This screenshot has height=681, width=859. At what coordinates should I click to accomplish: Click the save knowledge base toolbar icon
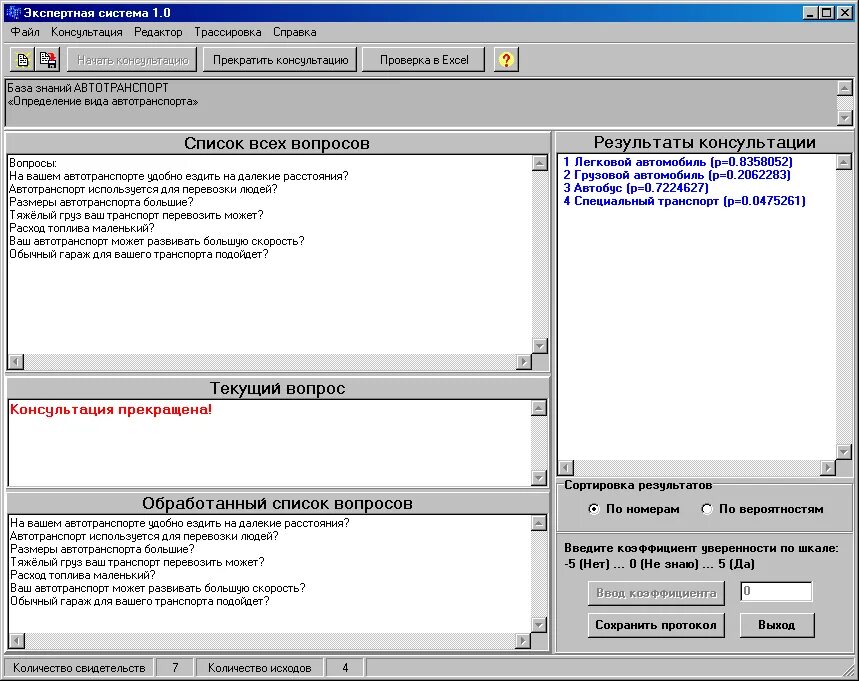[x=48, y=60]
